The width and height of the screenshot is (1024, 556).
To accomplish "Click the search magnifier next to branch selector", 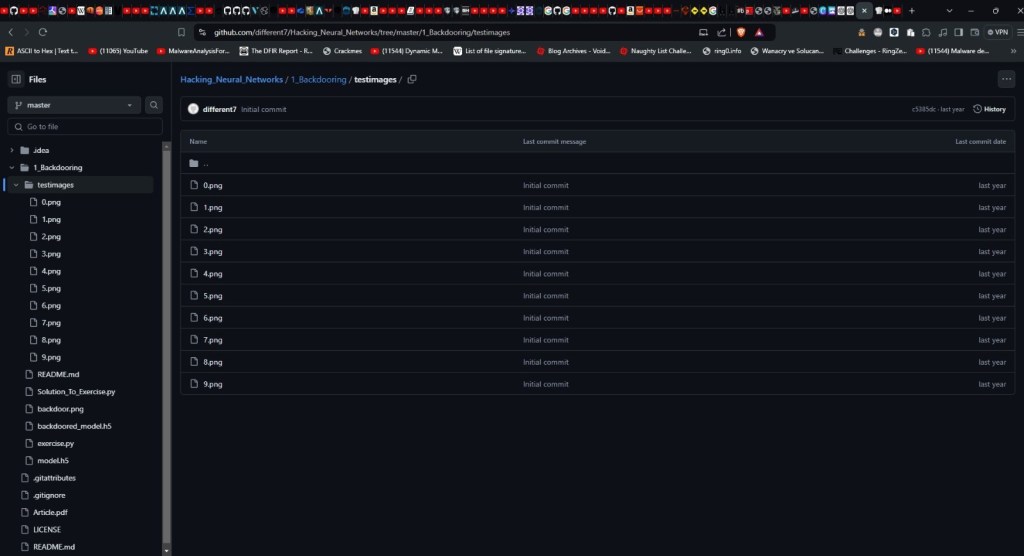I will (x=154, y=105).
